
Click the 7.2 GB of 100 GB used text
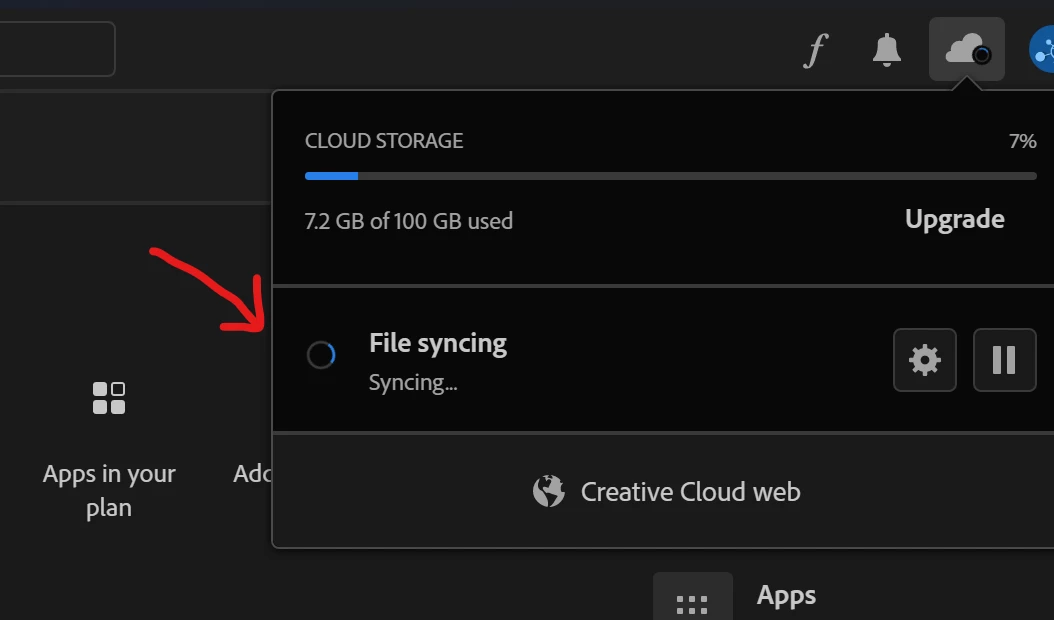click(409, 221)
